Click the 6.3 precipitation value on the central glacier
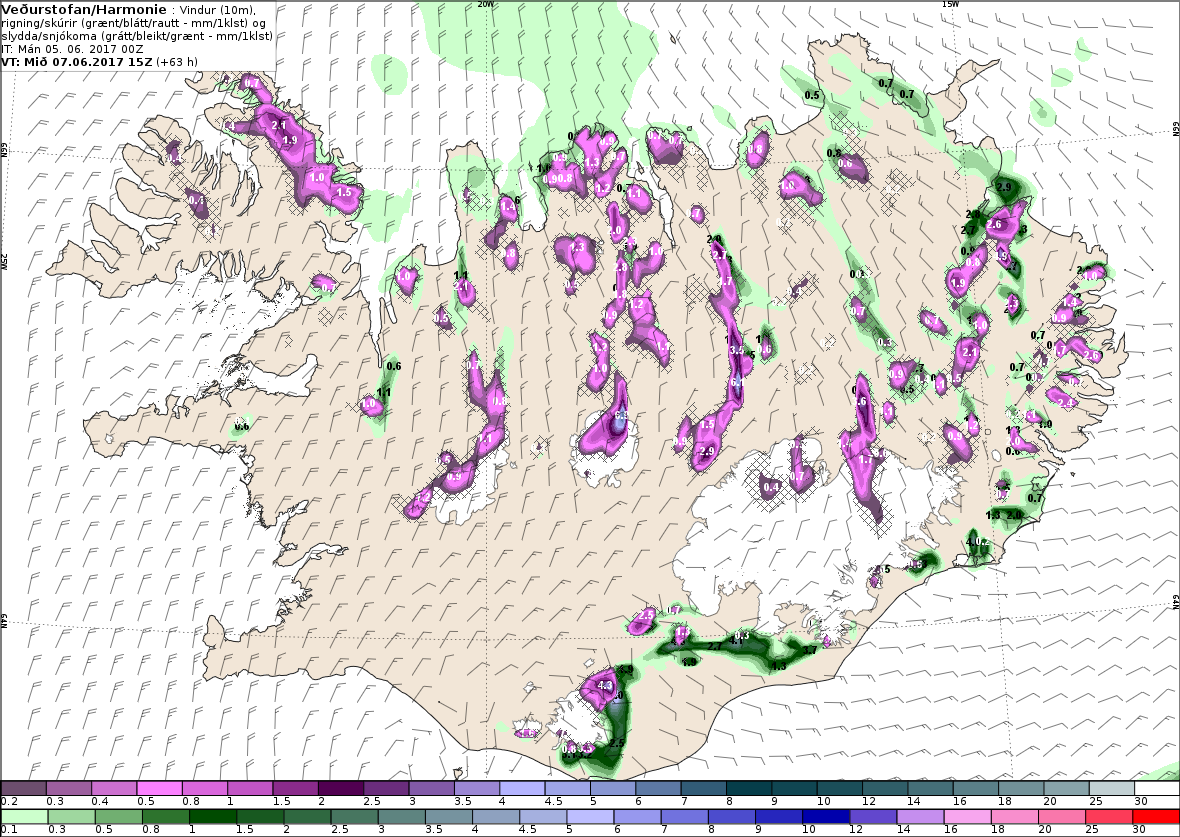Viewport: 1180px width, 837px height. click(621, 415)
